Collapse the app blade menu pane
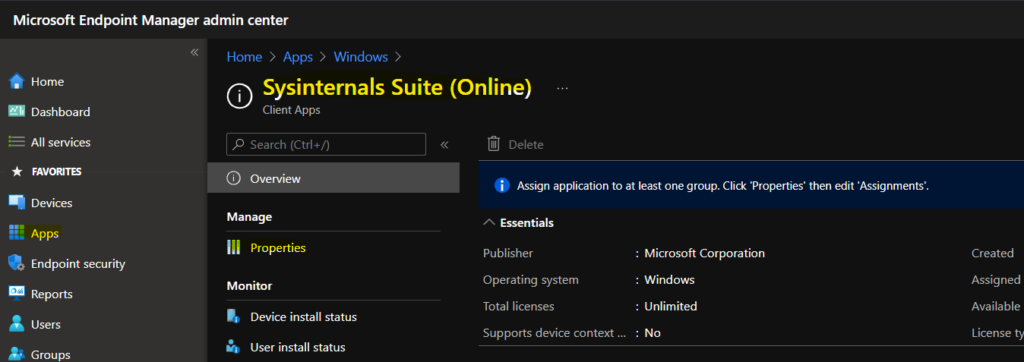Viewport: 1024px width, 362px height. click(445, 144)
